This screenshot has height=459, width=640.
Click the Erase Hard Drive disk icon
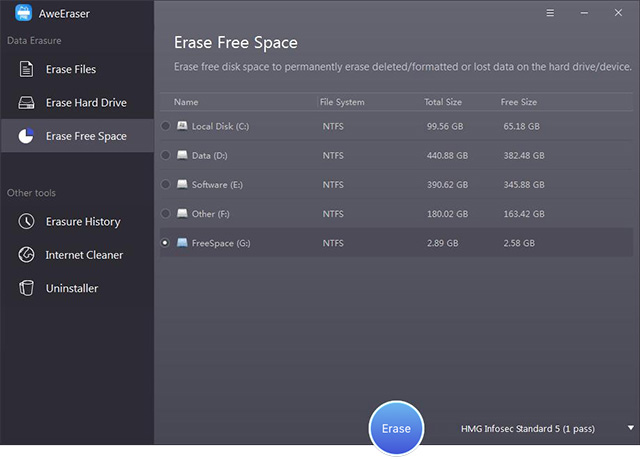coord(27,102)
